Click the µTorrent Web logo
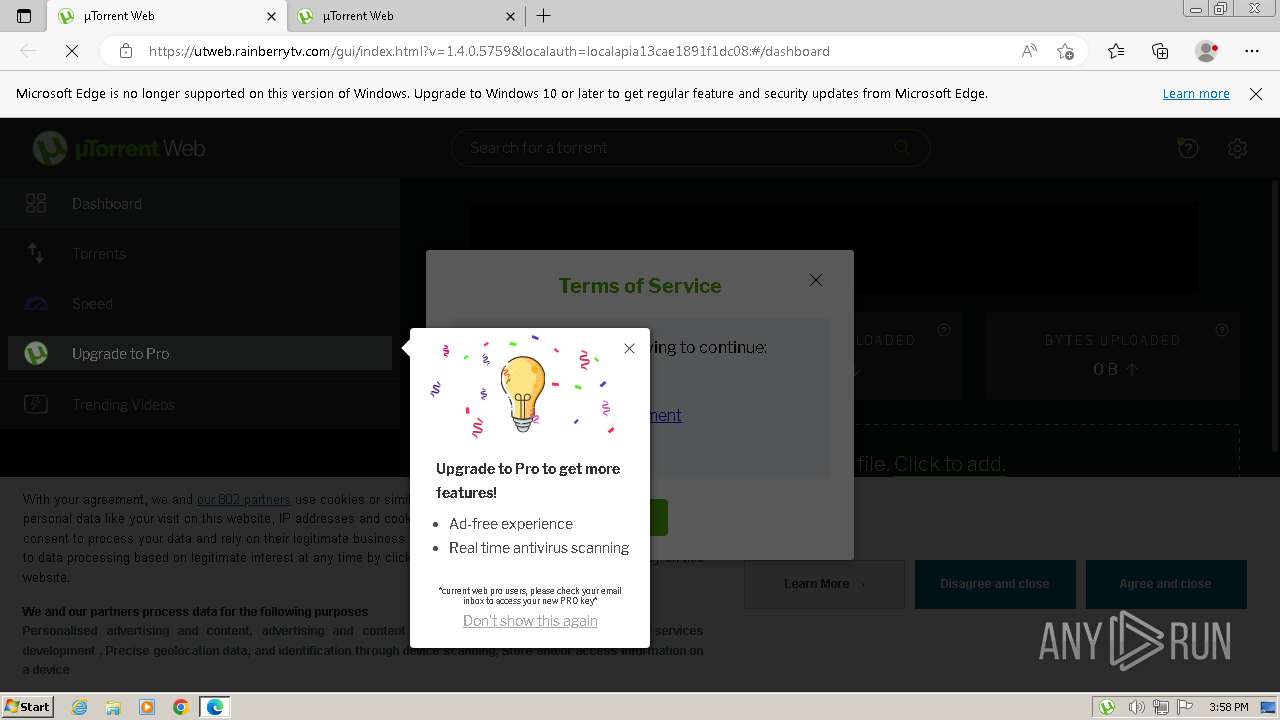The image size is (1280, 720). click(x=119, y=148)
